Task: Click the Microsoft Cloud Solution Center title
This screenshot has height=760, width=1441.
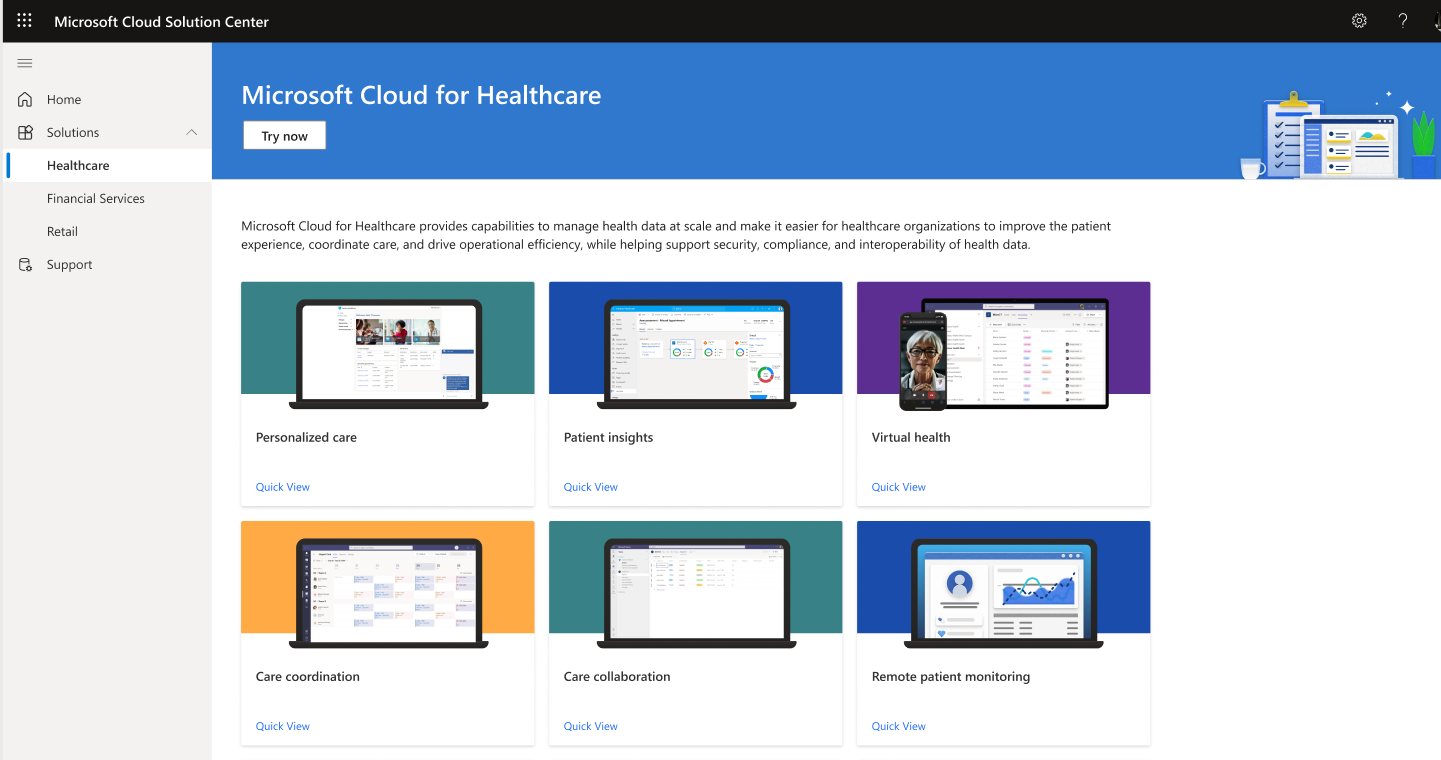Action: pyautogui.click(x=161, y=21)
